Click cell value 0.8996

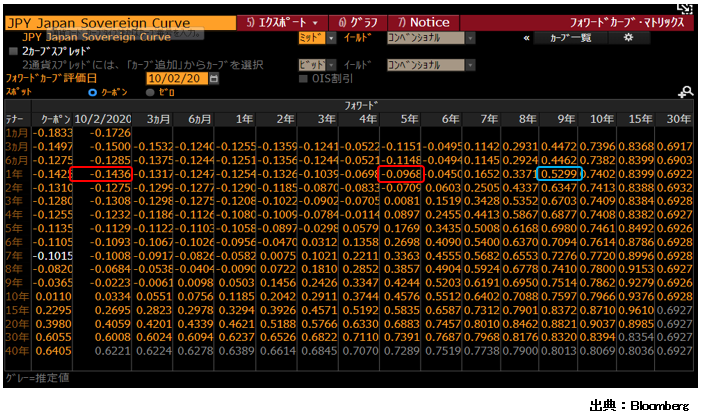[x=636, y=255]
